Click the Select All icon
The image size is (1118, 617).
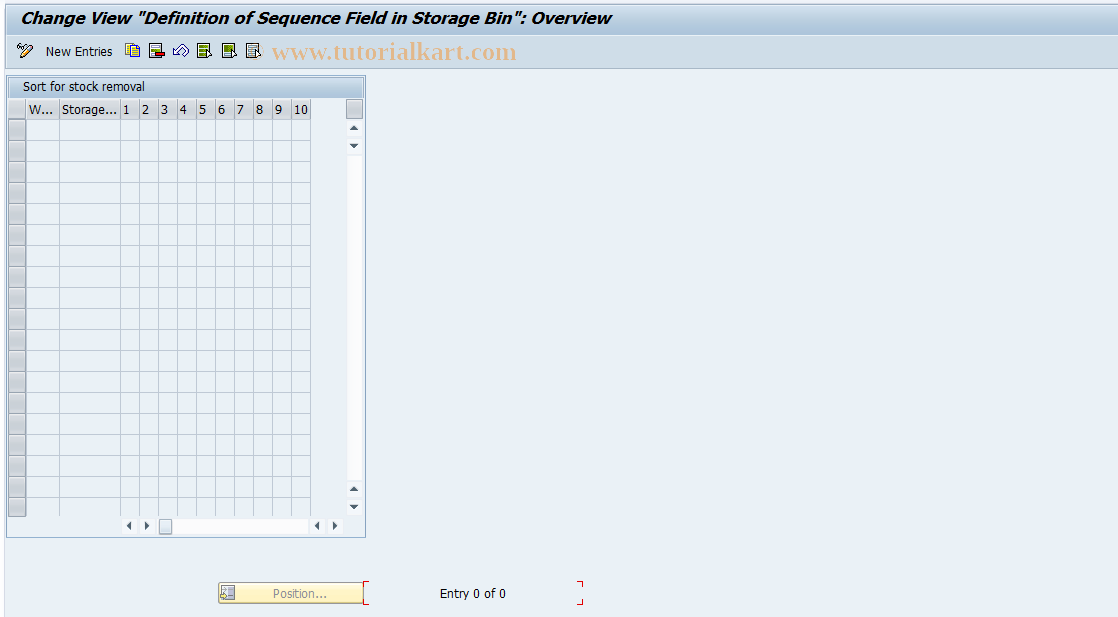point(205,51)
